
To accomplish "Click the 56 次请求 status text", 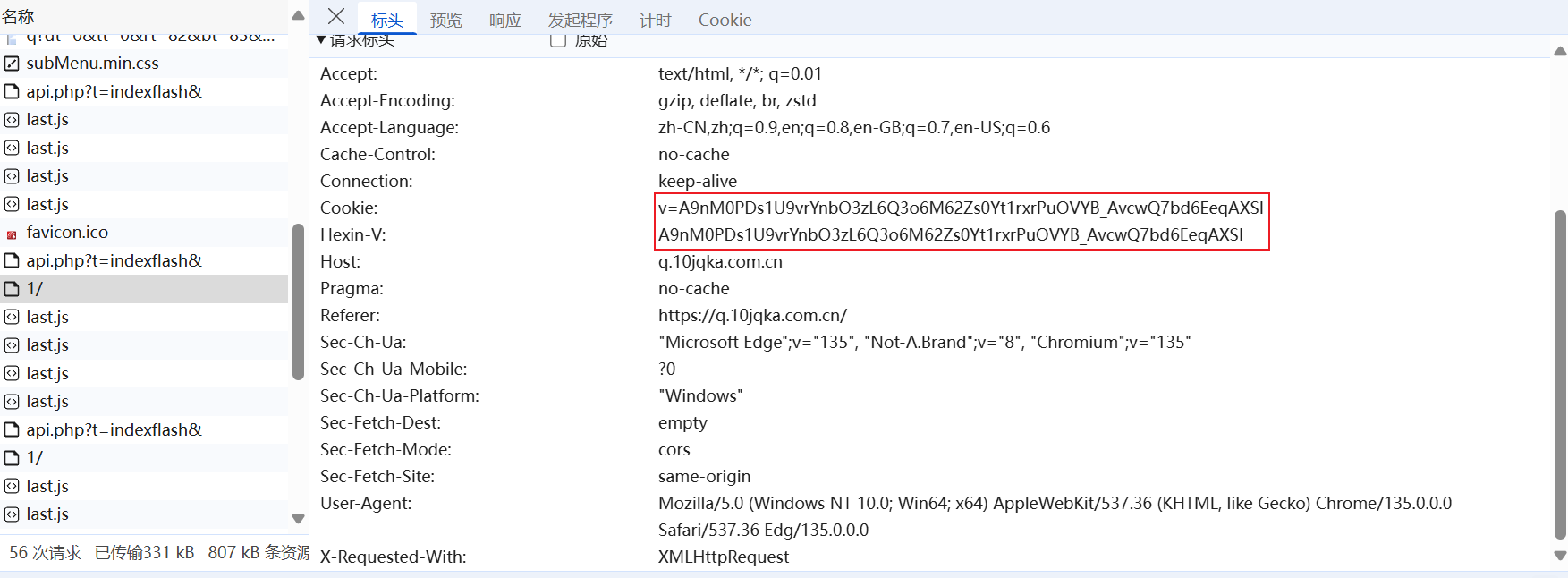I will [45, 552].
